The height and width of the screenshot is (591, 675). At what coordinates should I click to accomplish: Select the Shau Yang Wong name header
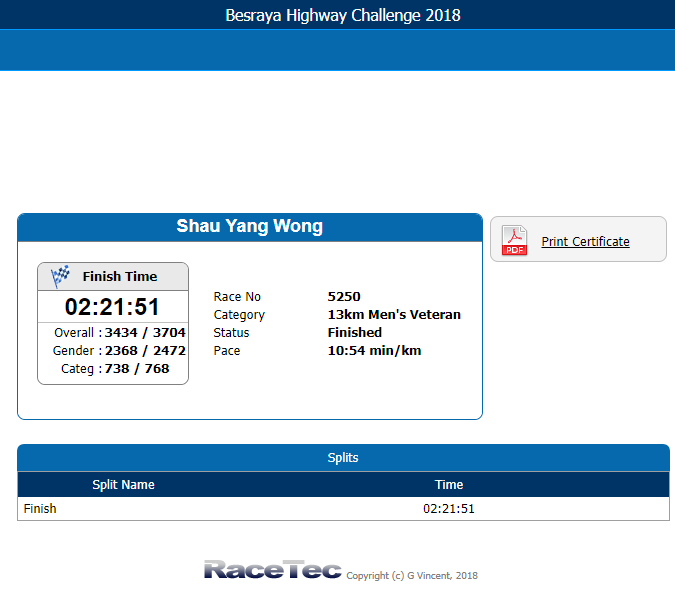pyautogui.click(x=250, y=226)
